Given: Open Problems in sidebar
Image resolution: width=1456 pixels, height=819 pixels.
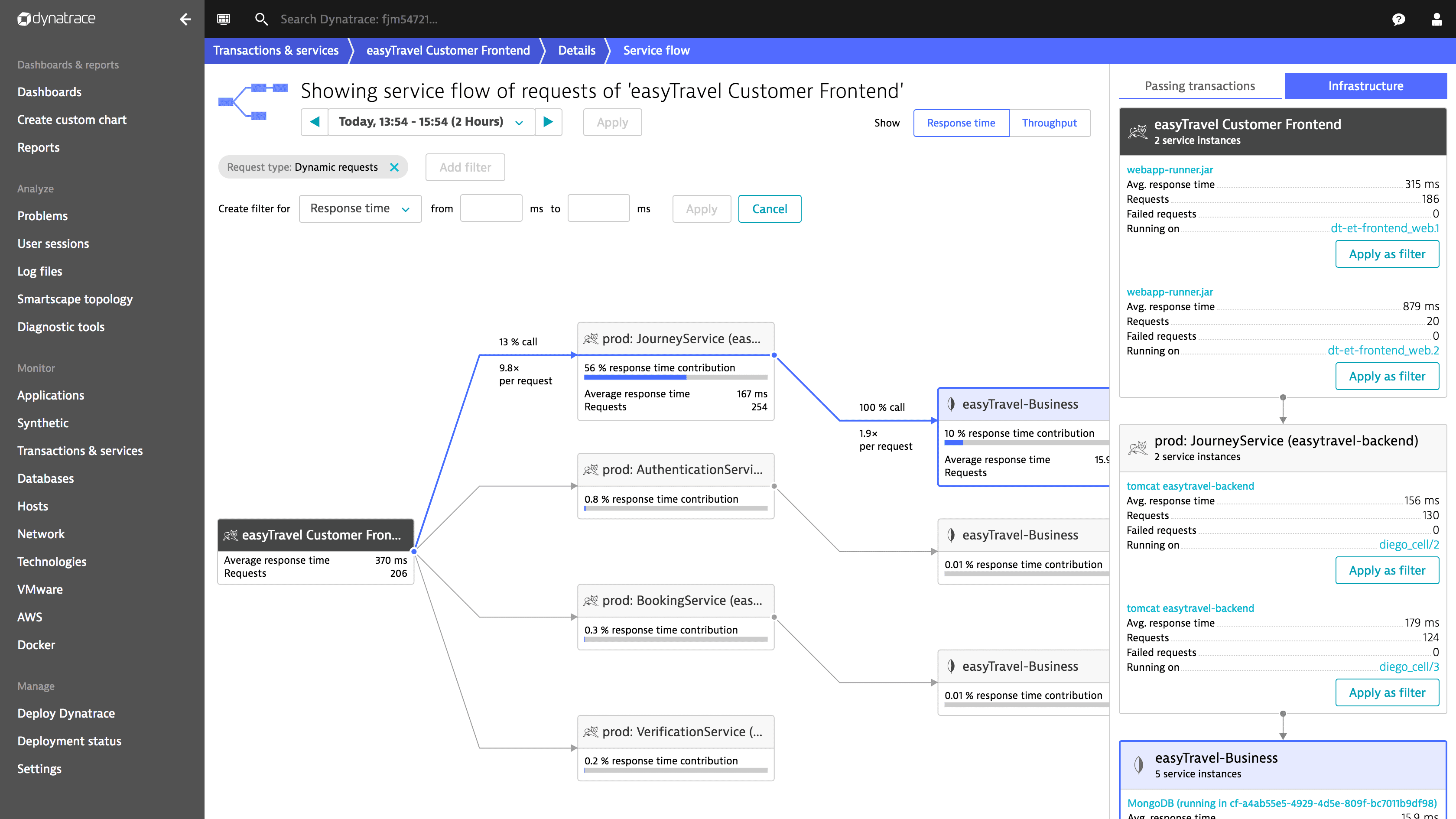Looking at the screenshot, I should pyautogui.click(x=42, y=216).
